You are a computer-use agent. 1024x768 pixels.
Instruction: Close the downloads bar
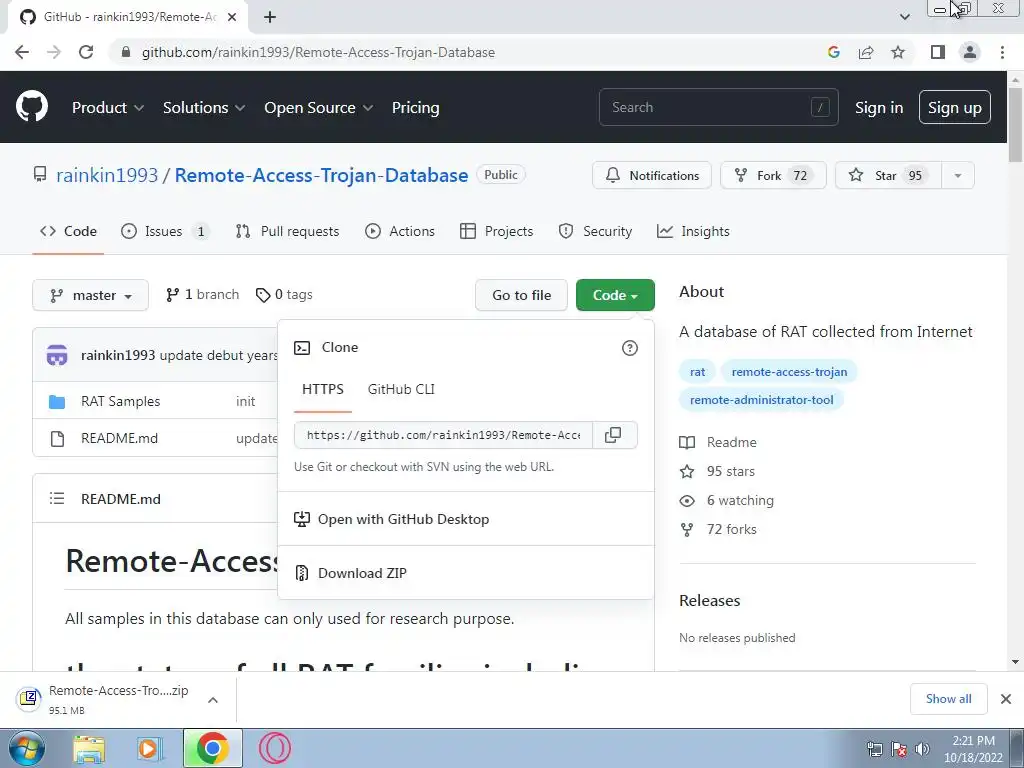click(x=1006, y=699)
